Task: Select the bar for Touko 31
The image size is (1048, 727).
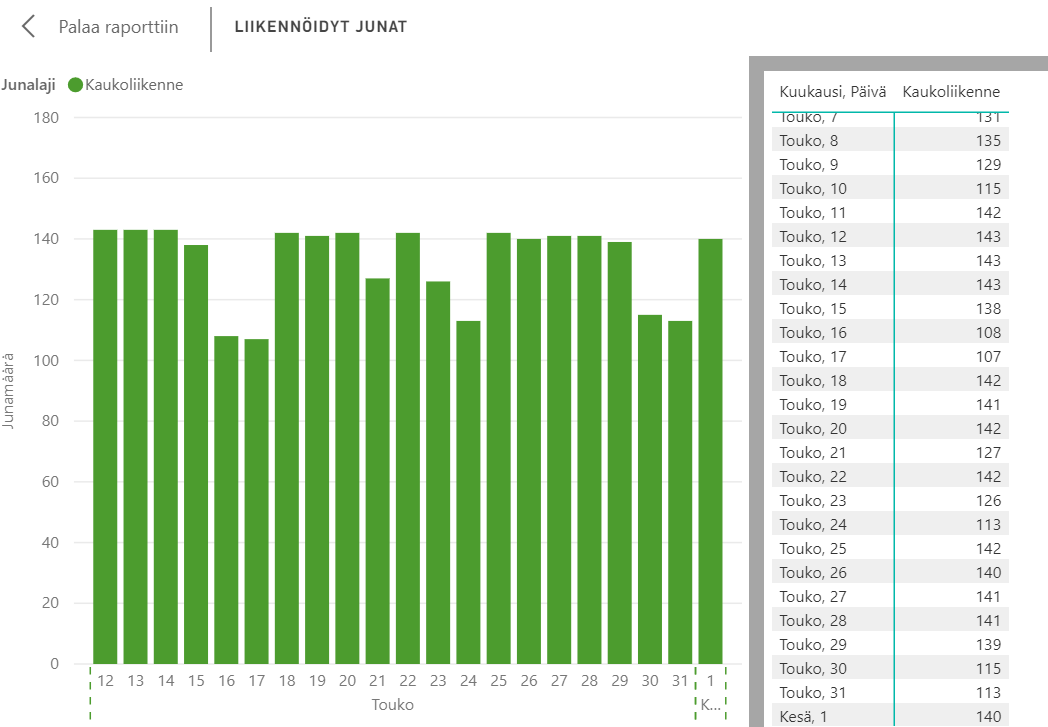Action: 680,492
